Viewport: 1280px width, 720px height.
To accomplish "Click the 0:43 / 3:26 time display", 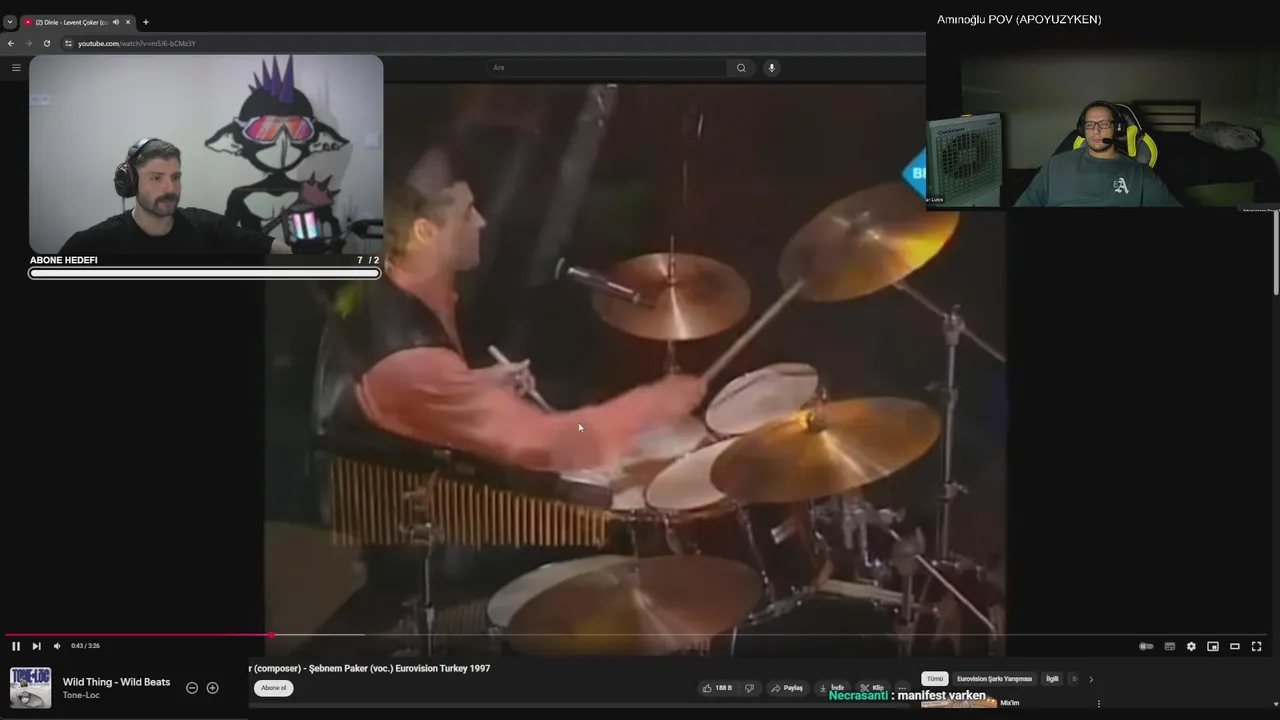I will click(85, 646).
